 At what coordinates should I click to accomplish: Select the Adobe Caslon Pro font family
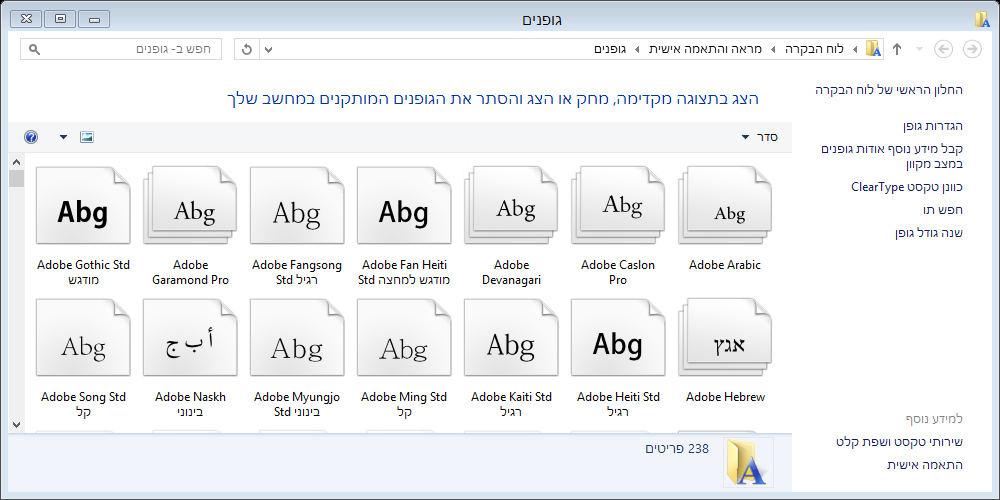[618, 208]
